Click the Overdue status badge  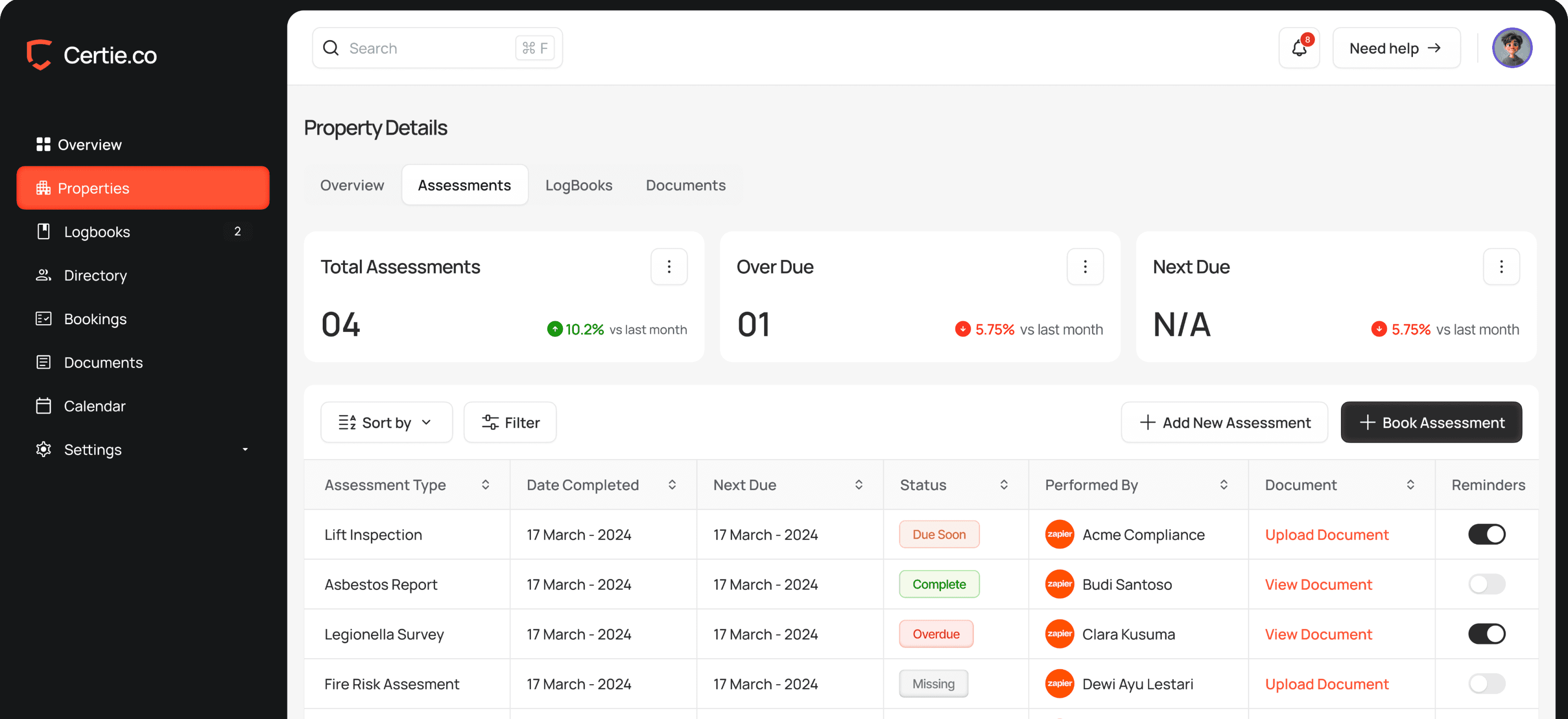936,634
